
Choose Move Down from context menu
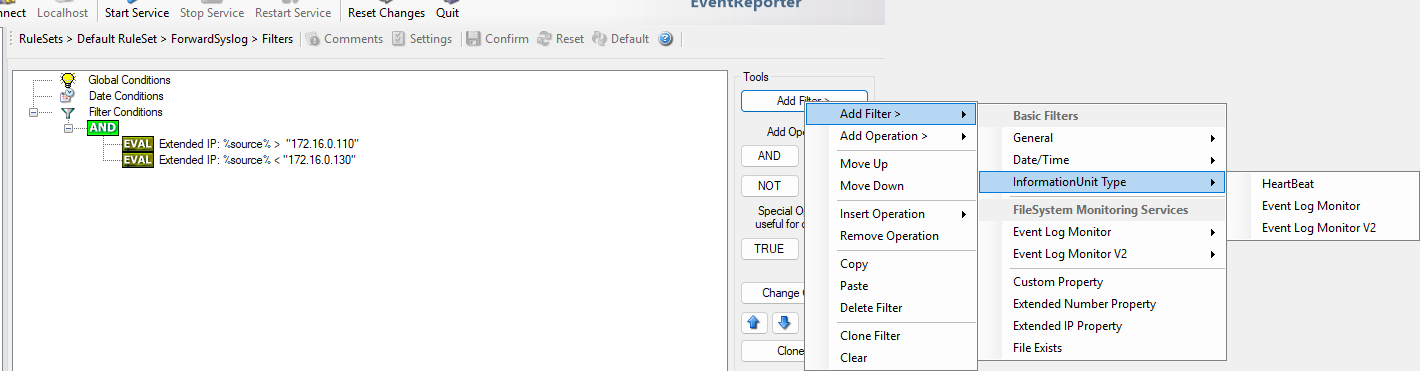click(x=890, y=186)
